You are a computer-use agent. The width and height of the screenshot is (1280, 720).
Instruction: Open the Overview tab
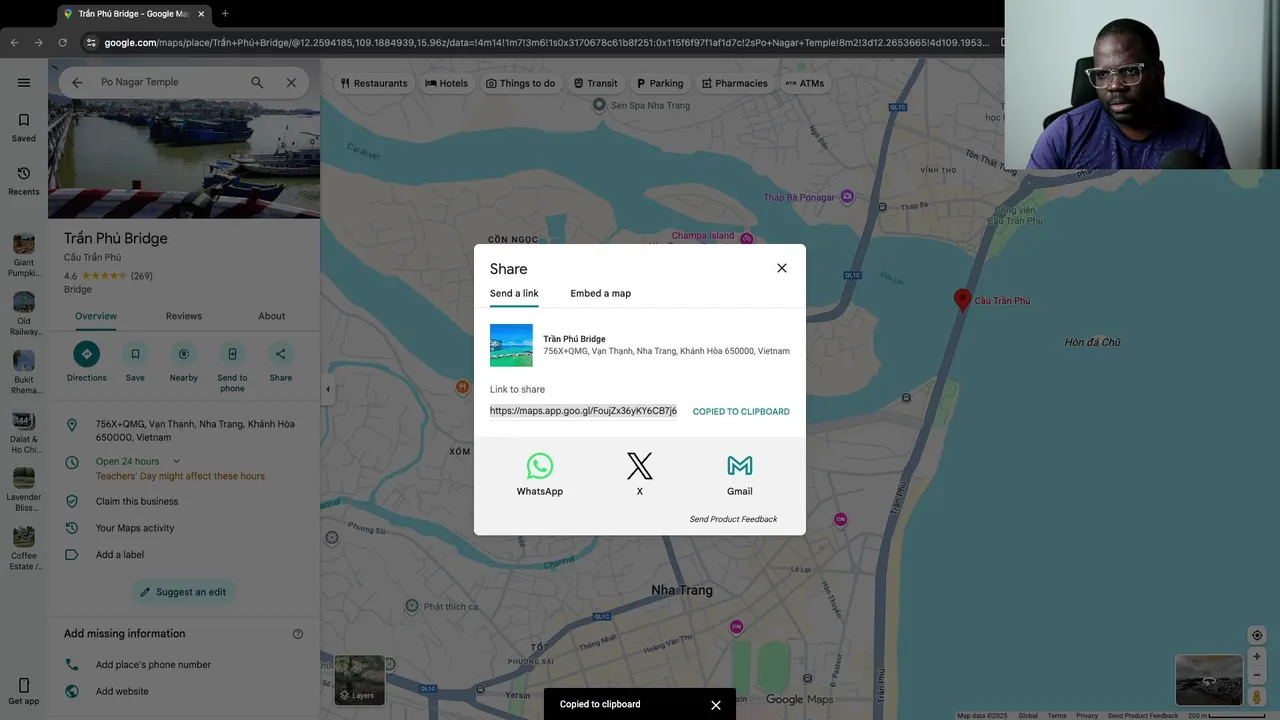point(96,316)
